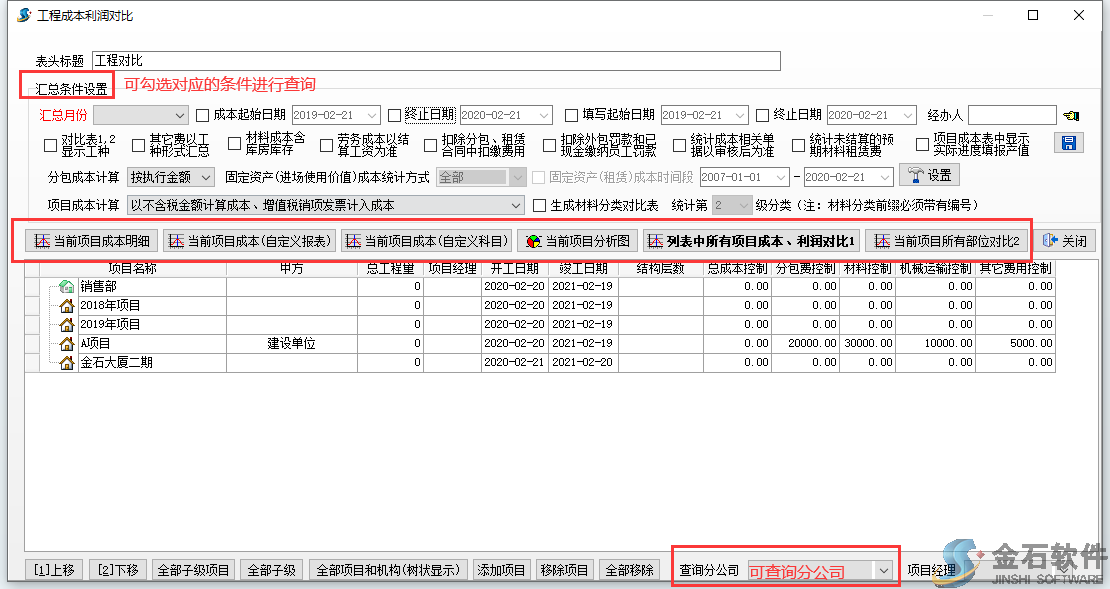Open 当前项目分析图 pie chart report

(x=577, y=241)
